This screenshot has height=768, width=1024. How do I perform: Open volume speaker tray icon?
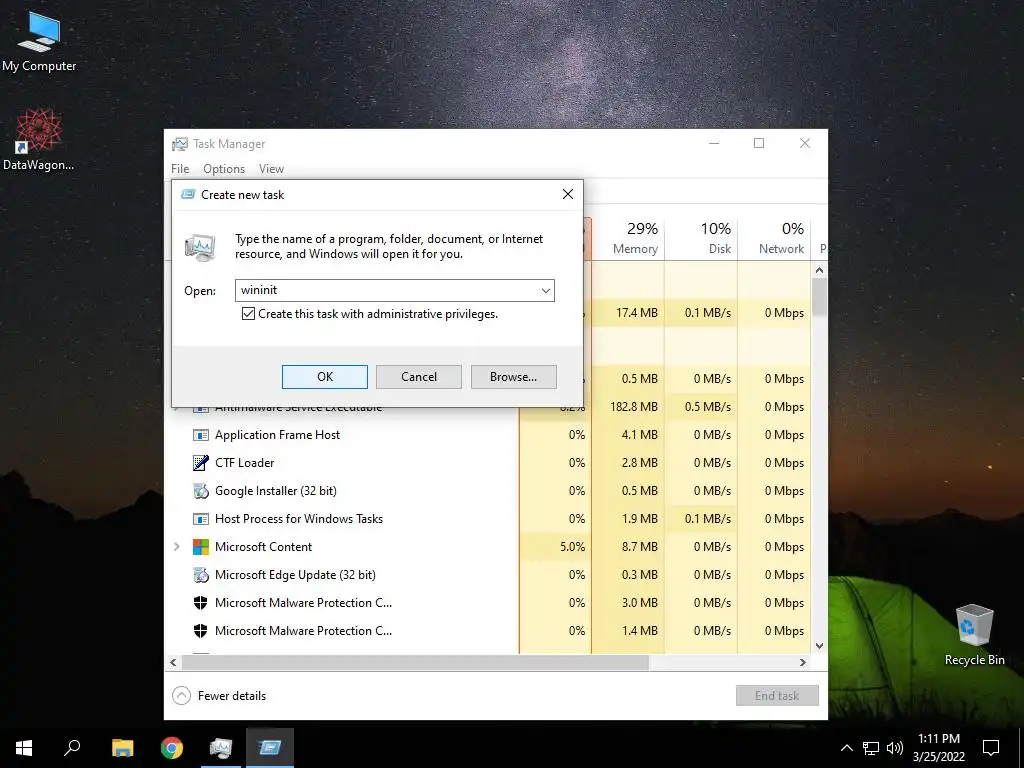point(895,748)
